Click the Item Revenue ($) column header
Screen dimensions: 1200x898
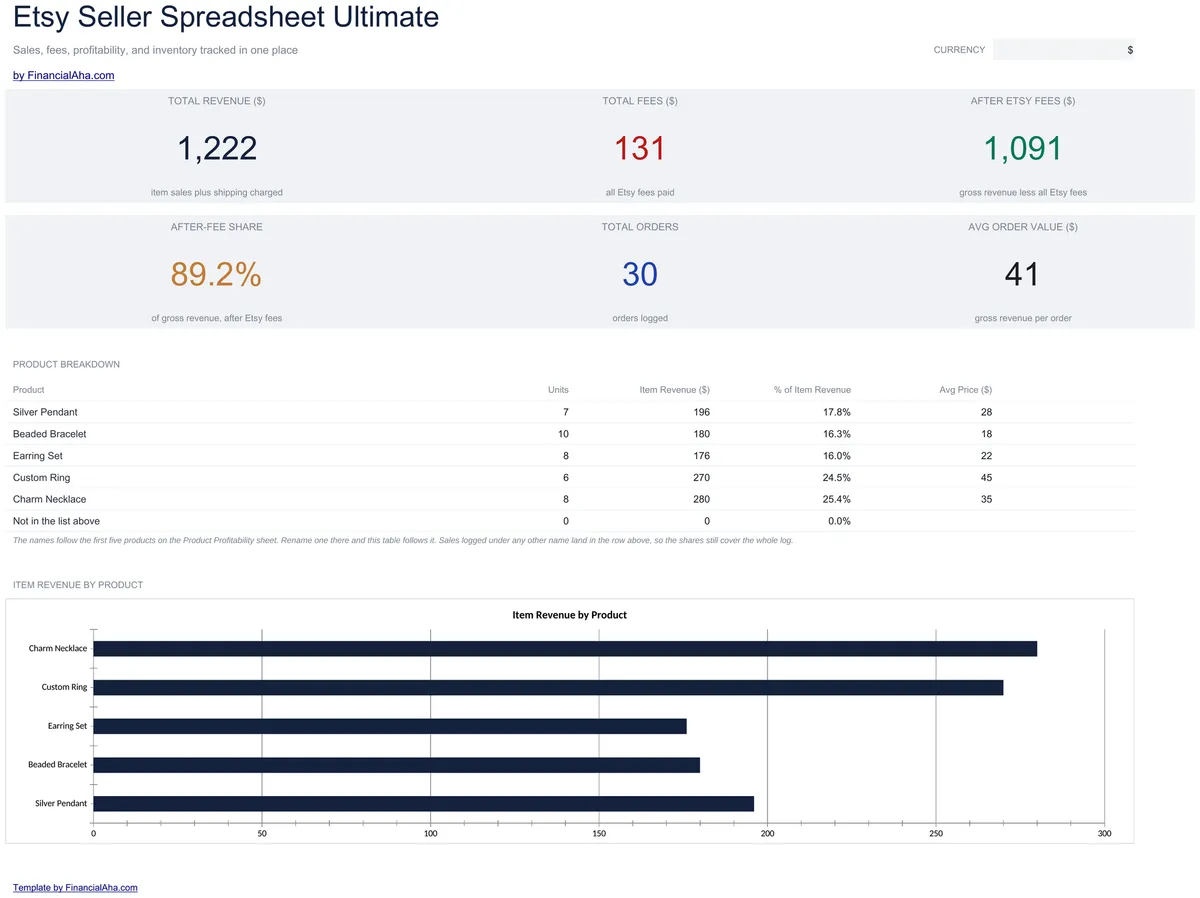click(x=674, y=390)
